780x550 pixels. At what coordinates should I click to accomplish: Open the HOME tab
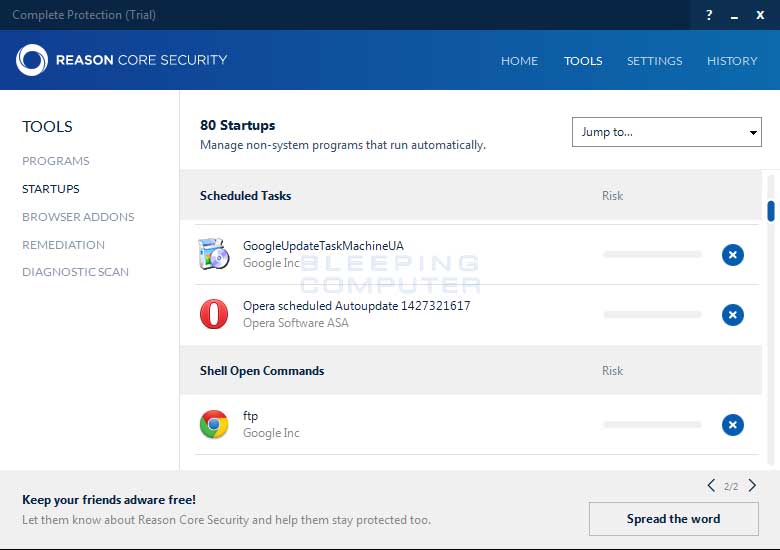click(x=519, y=61)
